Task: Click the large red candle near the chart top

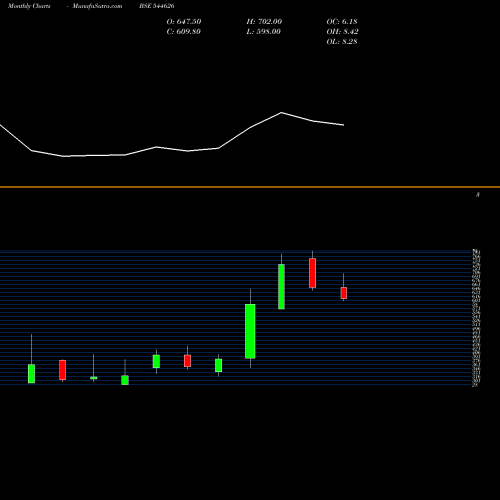Action: (x=312, y=273)
